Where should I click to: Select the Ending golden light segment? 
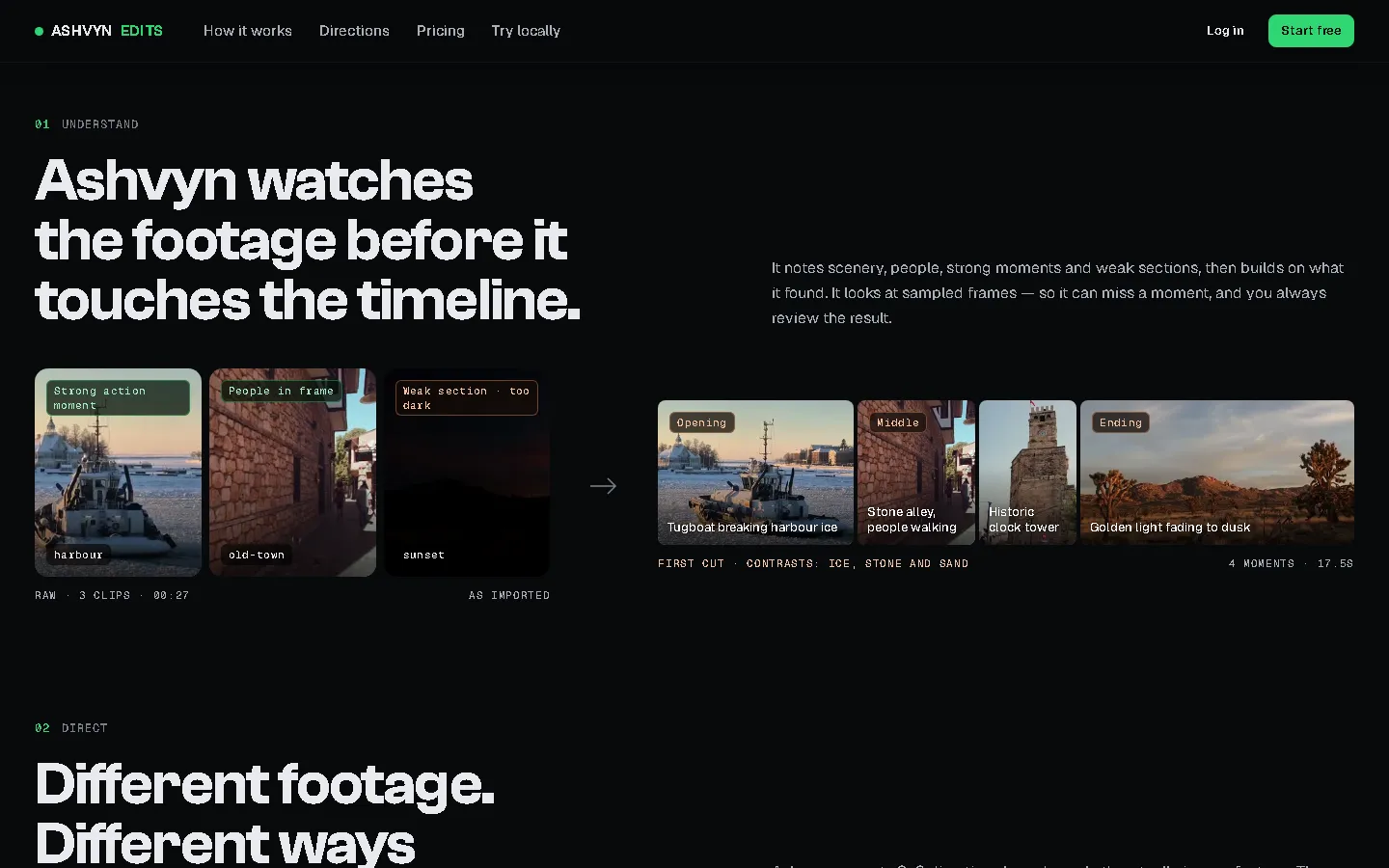pyautogui.click(x=1217, y=473)
